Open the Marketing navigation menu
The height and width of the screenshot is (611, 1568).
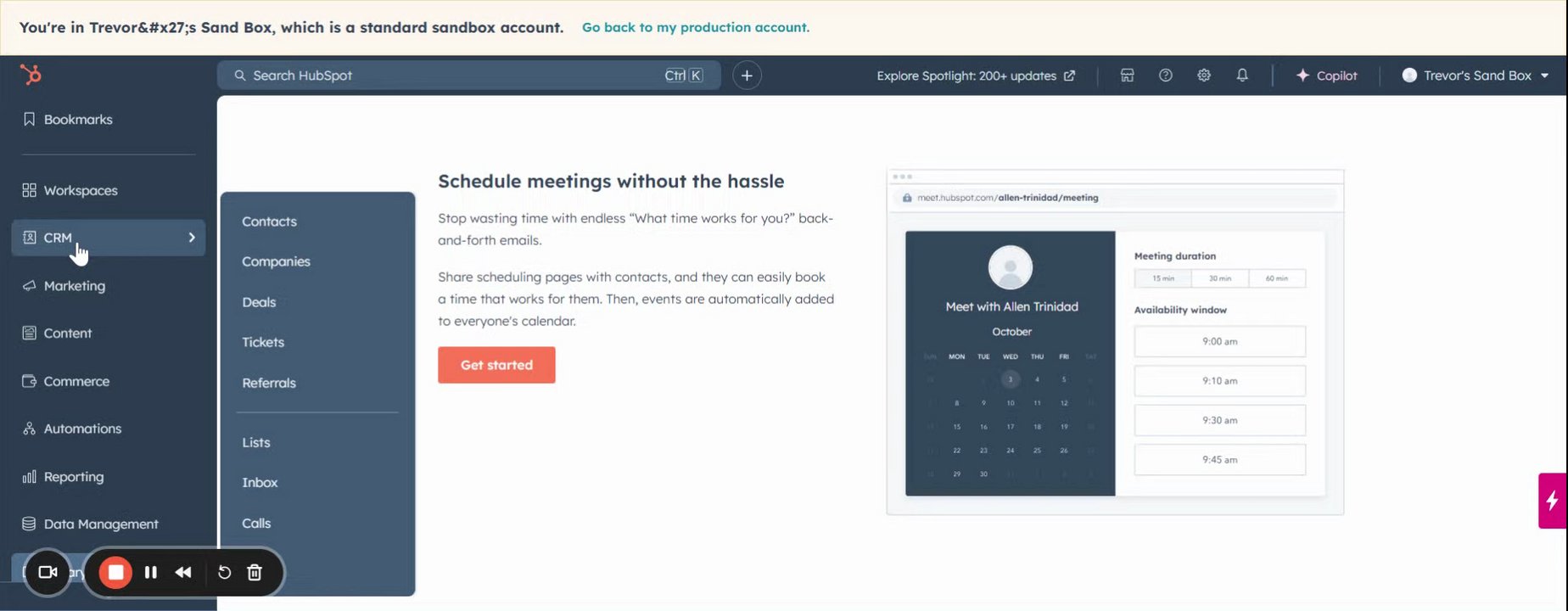point(75,286)
